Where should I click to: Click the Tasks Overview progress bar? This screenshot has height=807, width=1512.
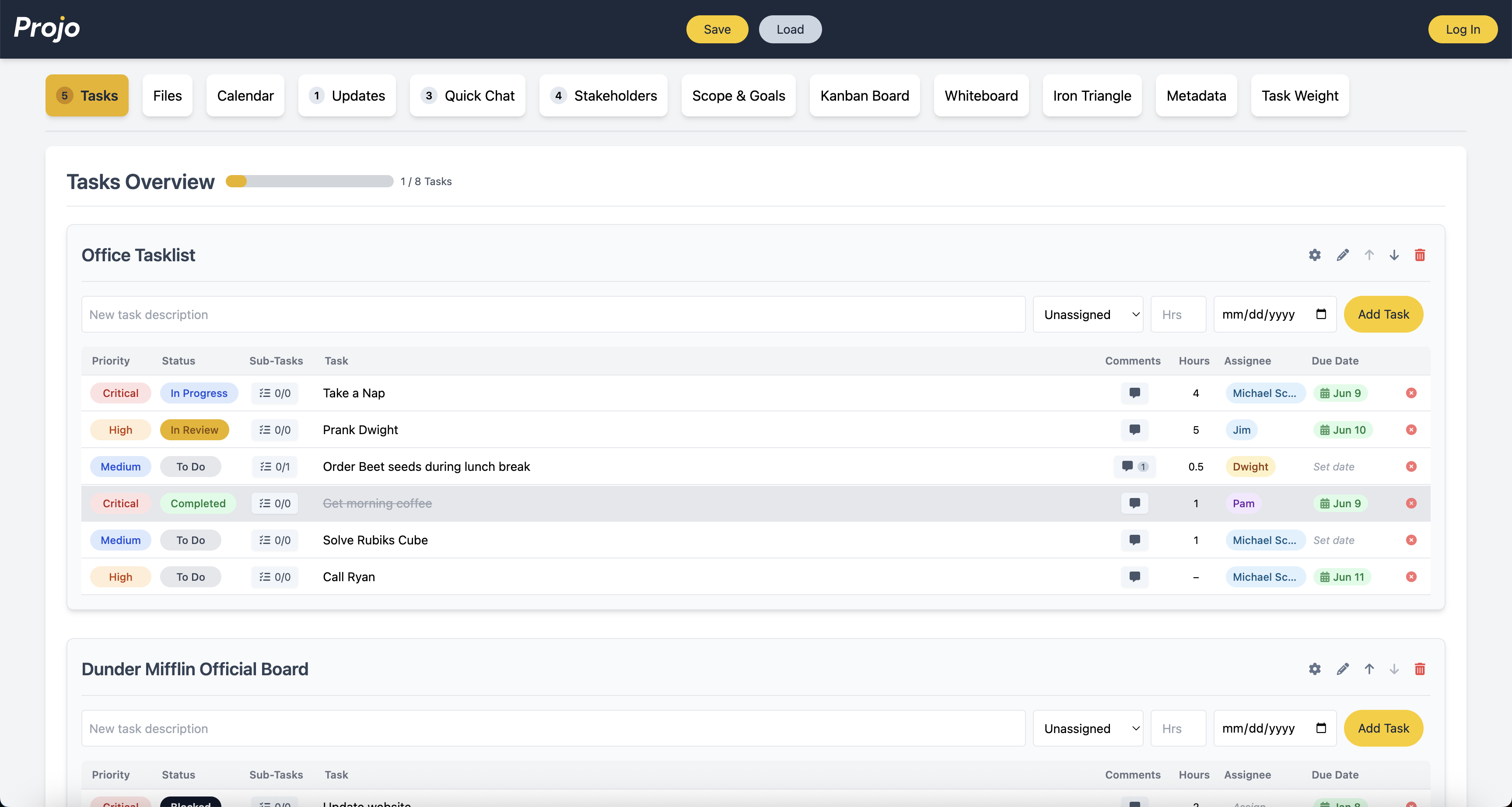pyautogui.click(x=309, y=182)
